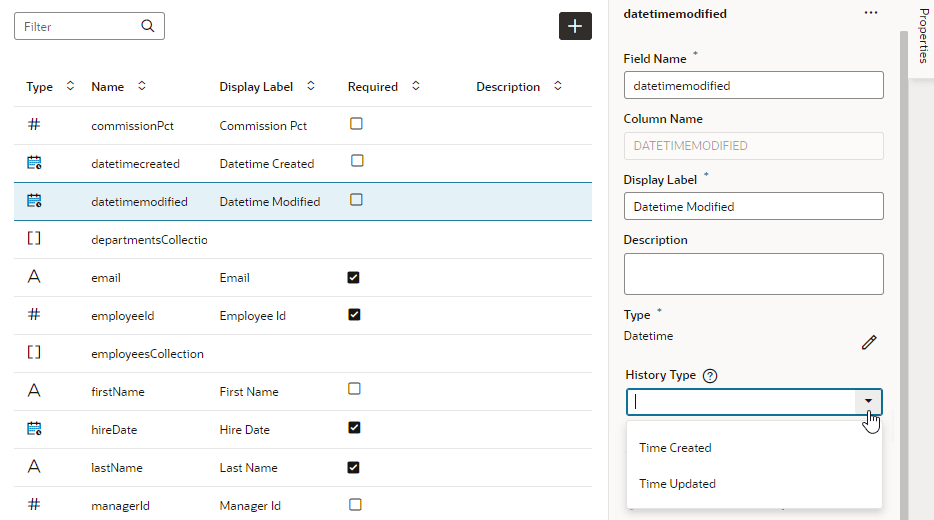Viewport: 934px width, 520px height.
Task: Click the brackets icon for departmentsCollection row
Action: tap(34, 239)
